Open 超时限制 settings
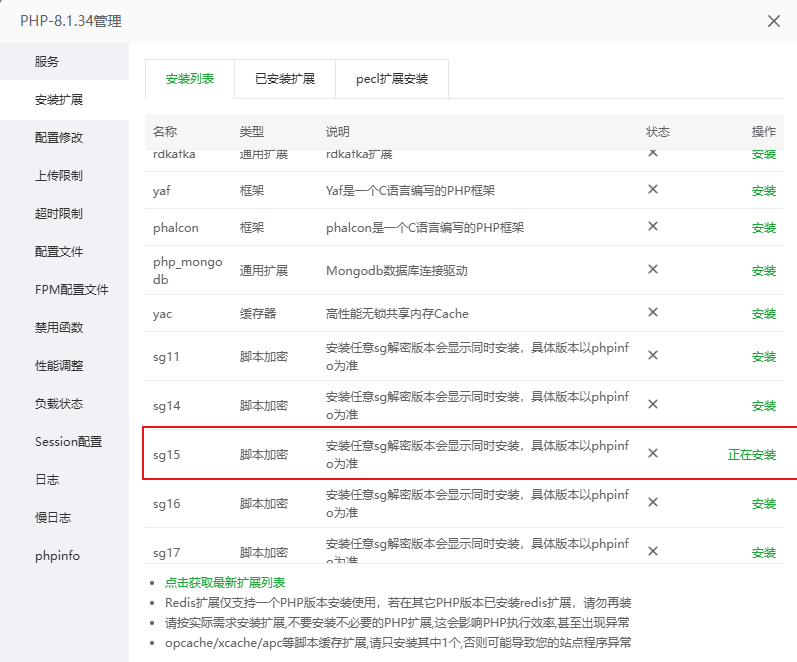 (65, 214)
